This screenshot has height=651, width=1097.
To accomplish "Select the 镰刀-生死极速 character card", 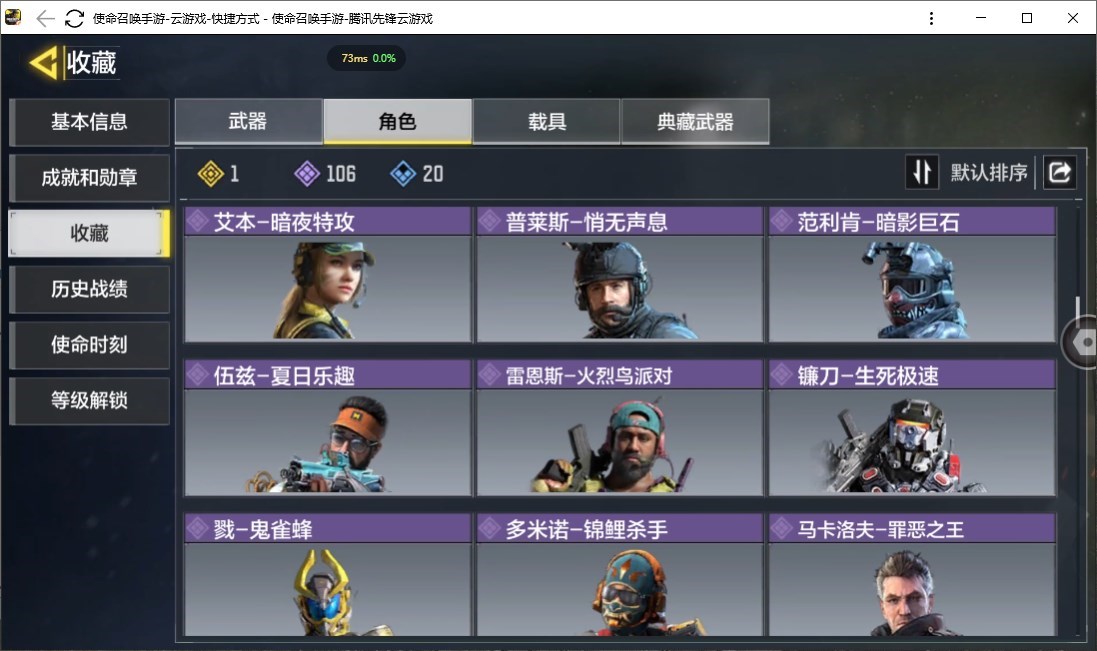I will pos(912,428).
